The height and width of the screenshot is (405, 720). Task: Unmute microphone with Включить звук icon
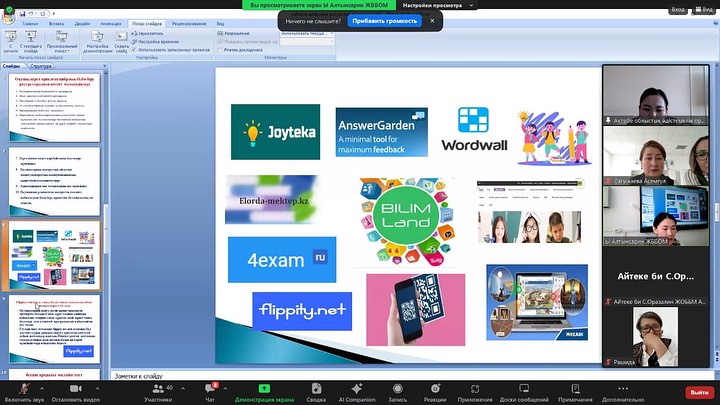24,389
